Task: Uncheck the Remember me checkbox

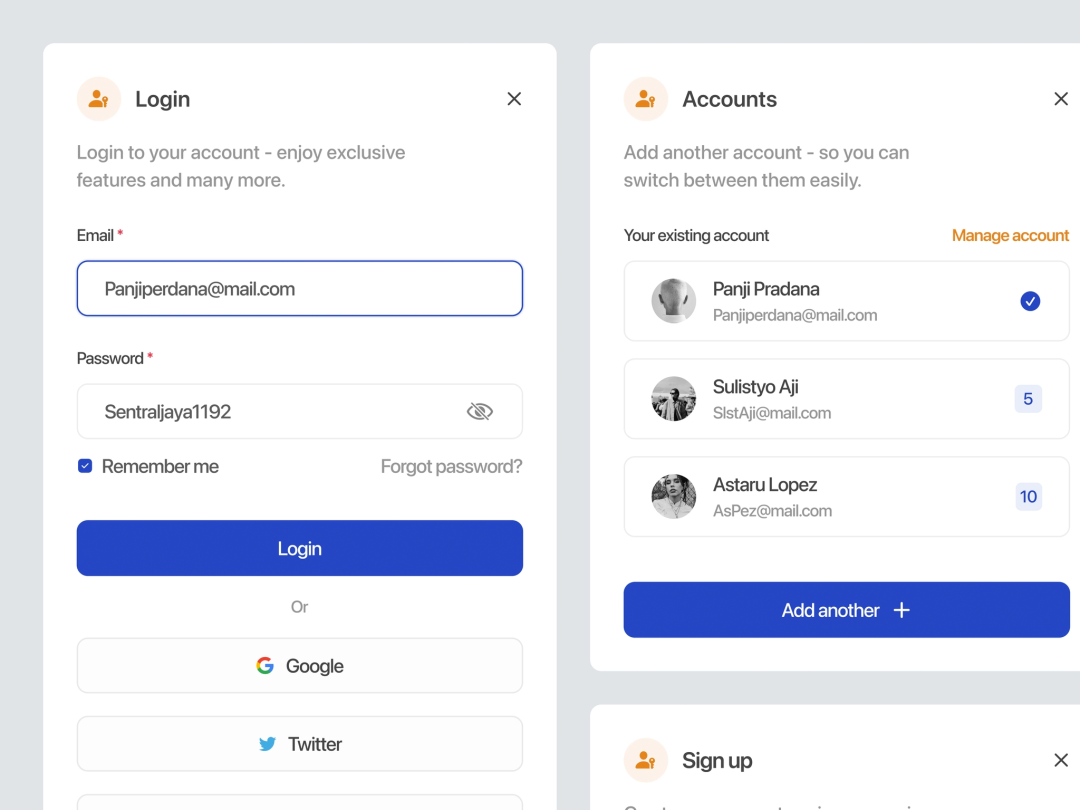Action: 85,466
